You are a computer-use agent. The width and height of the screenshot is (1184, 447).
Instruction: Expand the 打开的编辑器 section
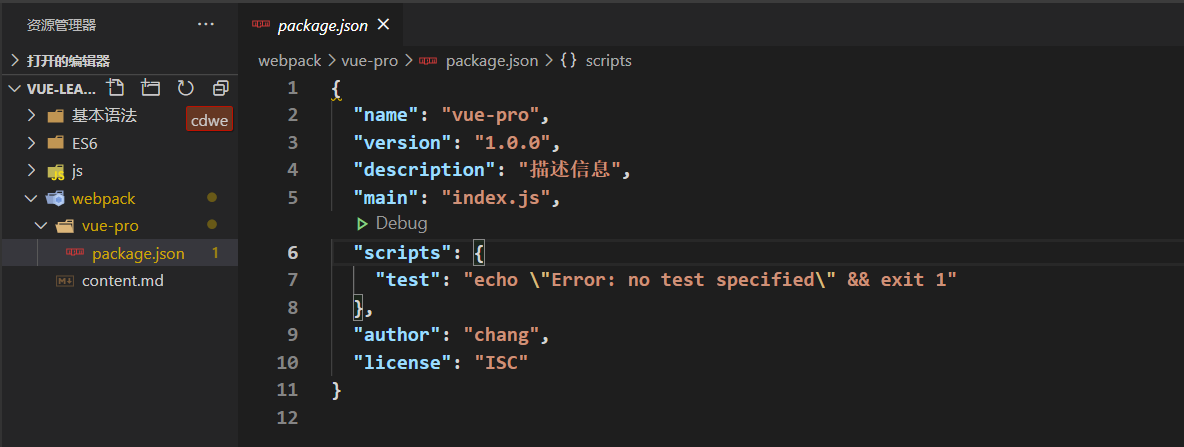(15, 60)
